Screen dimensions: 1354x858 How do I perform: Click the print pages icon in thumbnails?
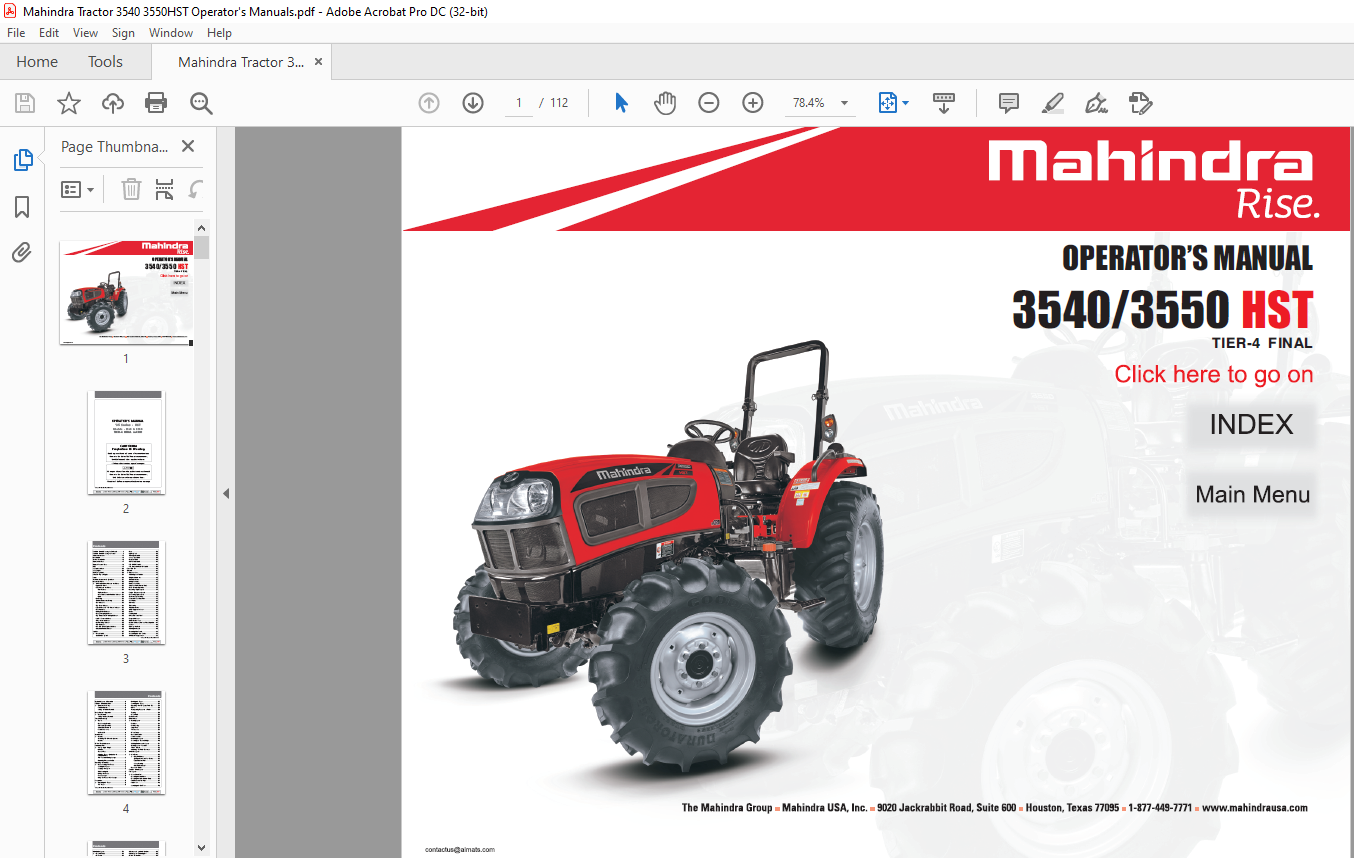coord(165,189)
